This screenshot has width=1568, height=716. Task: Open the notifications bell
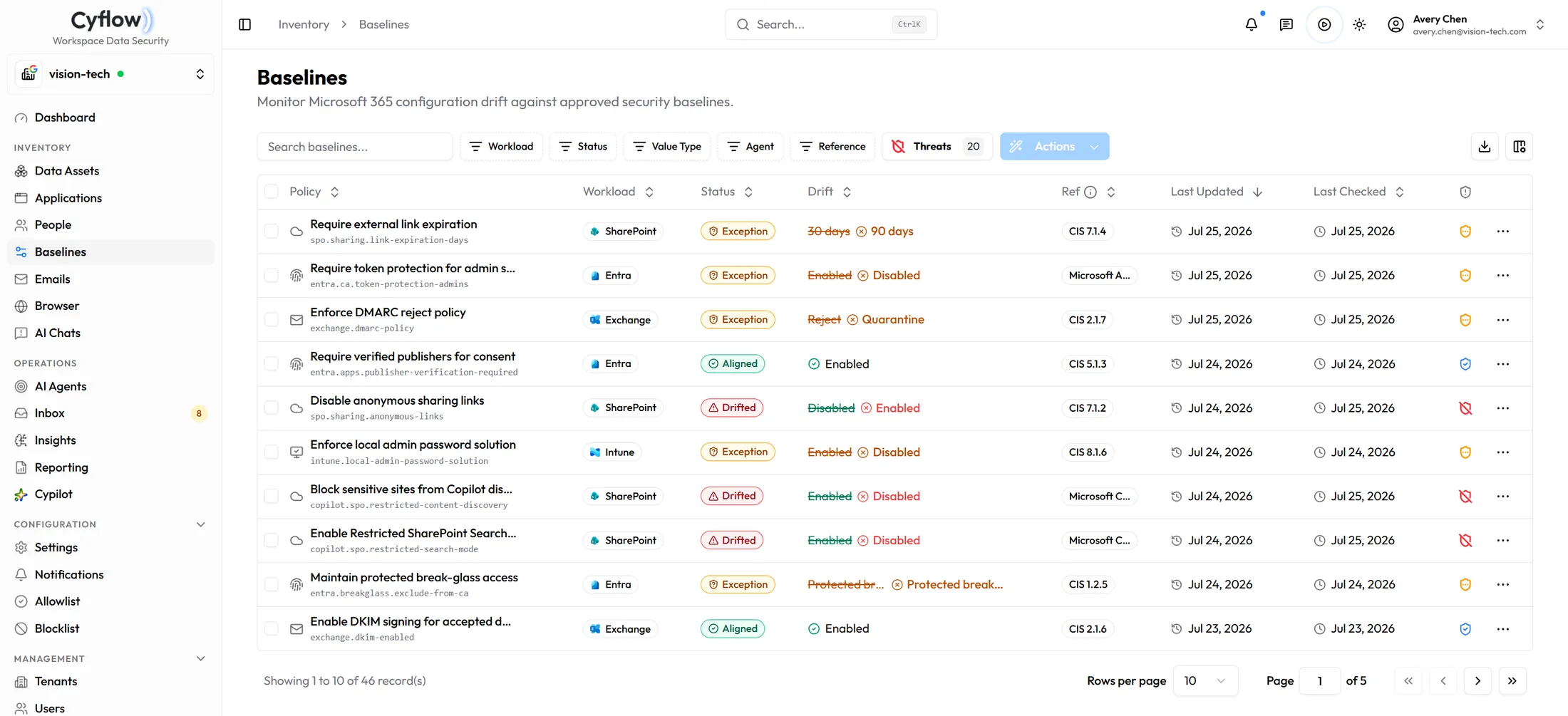pos(1252,24)
